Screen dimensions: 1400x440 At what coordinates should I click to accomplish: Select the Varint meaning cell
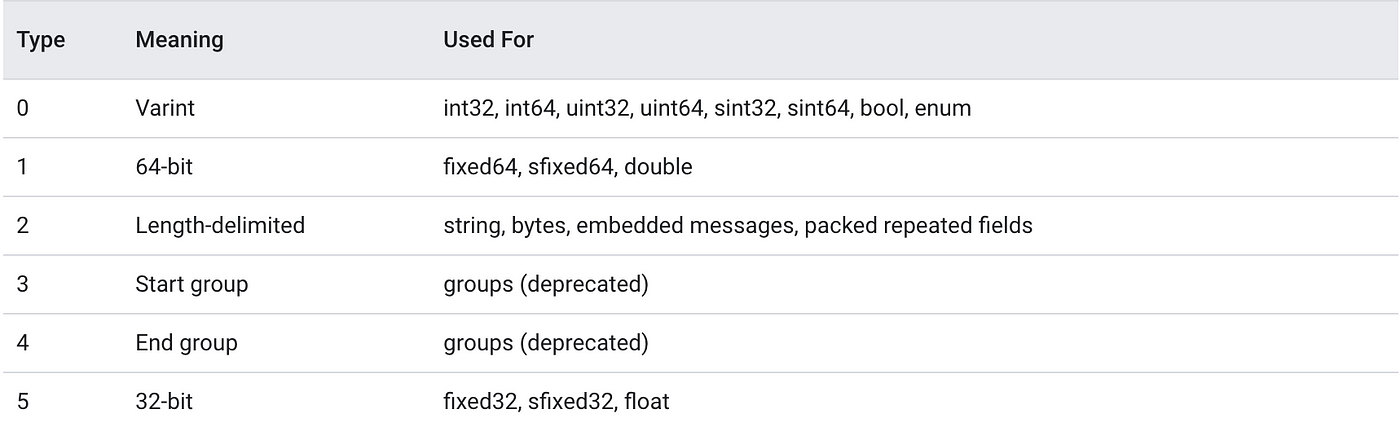(165, 108)
